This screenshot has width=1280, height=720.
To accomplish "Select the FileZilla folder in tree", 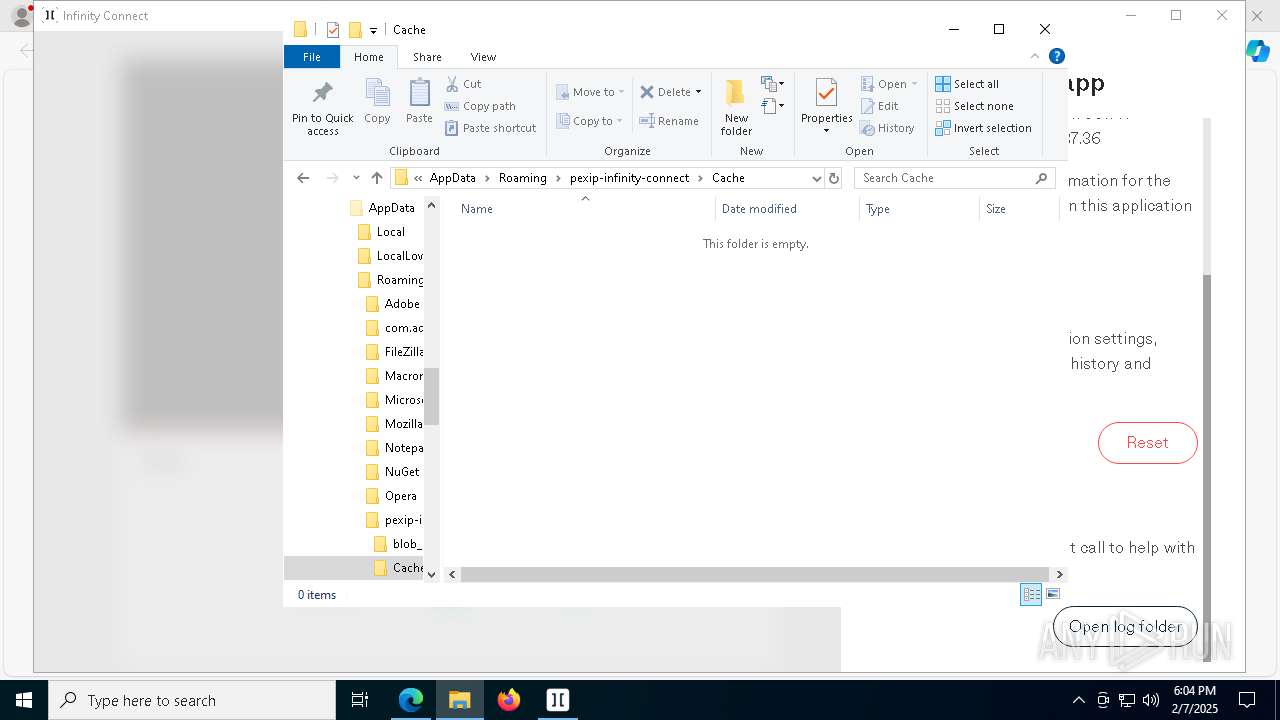I will (394, 352).
